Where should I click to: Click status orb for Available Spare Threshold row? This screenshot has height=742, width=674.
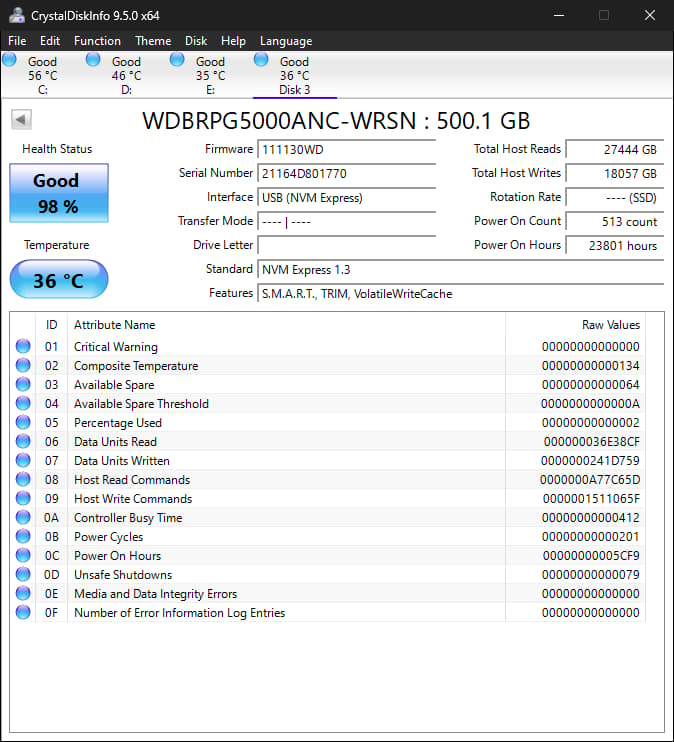pos(23,403)
